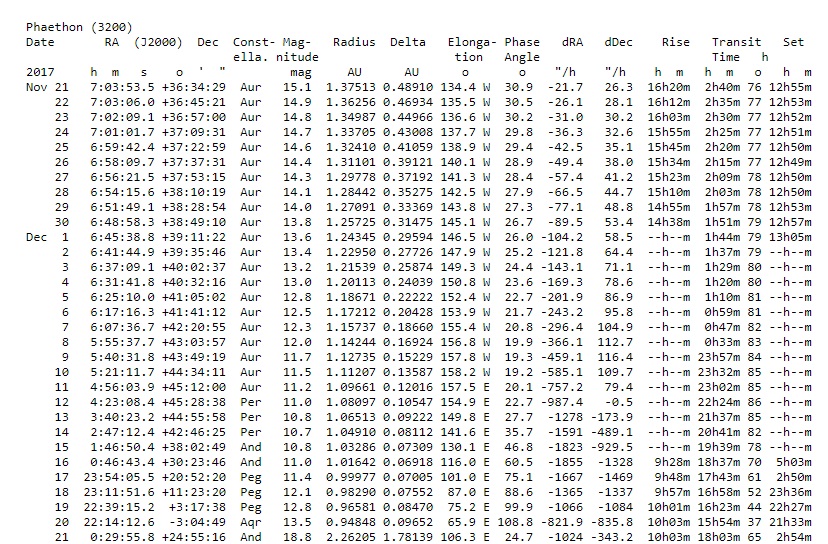Click the Radius column header
Viewport: 828px width, 544px height.
(354, 42)
